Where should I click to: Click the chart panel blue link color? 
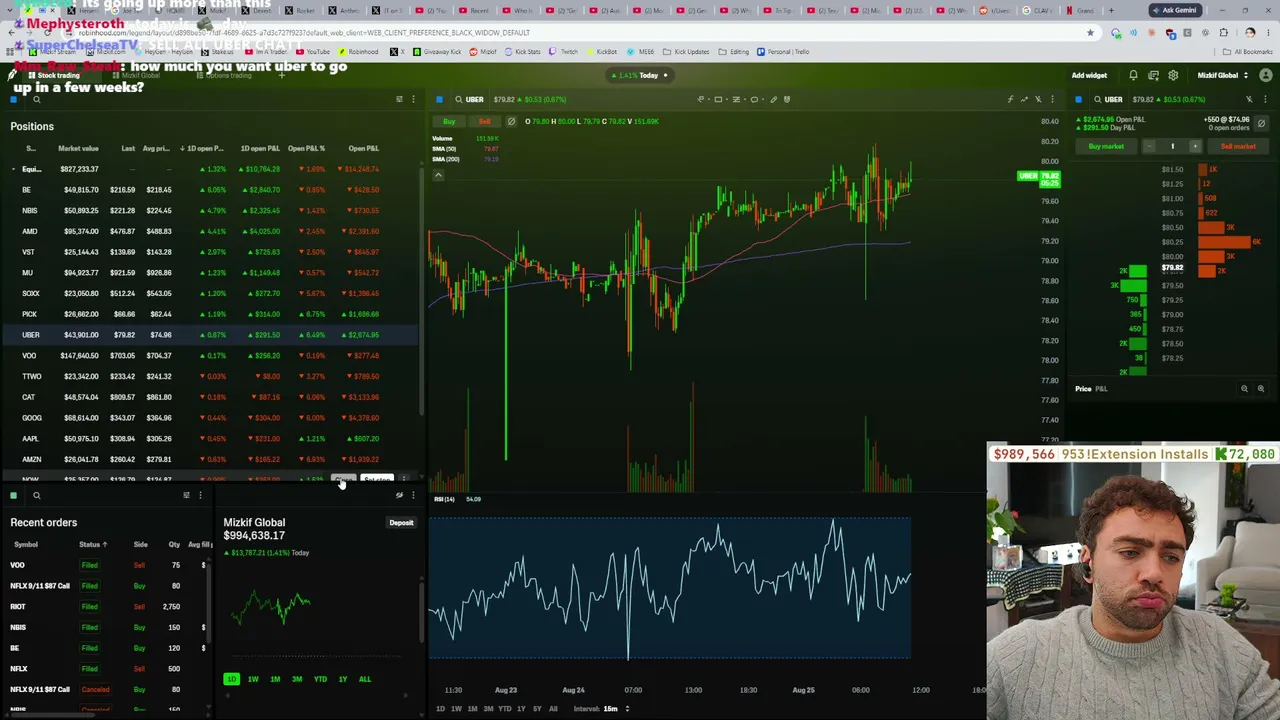[x=439, y=99]
